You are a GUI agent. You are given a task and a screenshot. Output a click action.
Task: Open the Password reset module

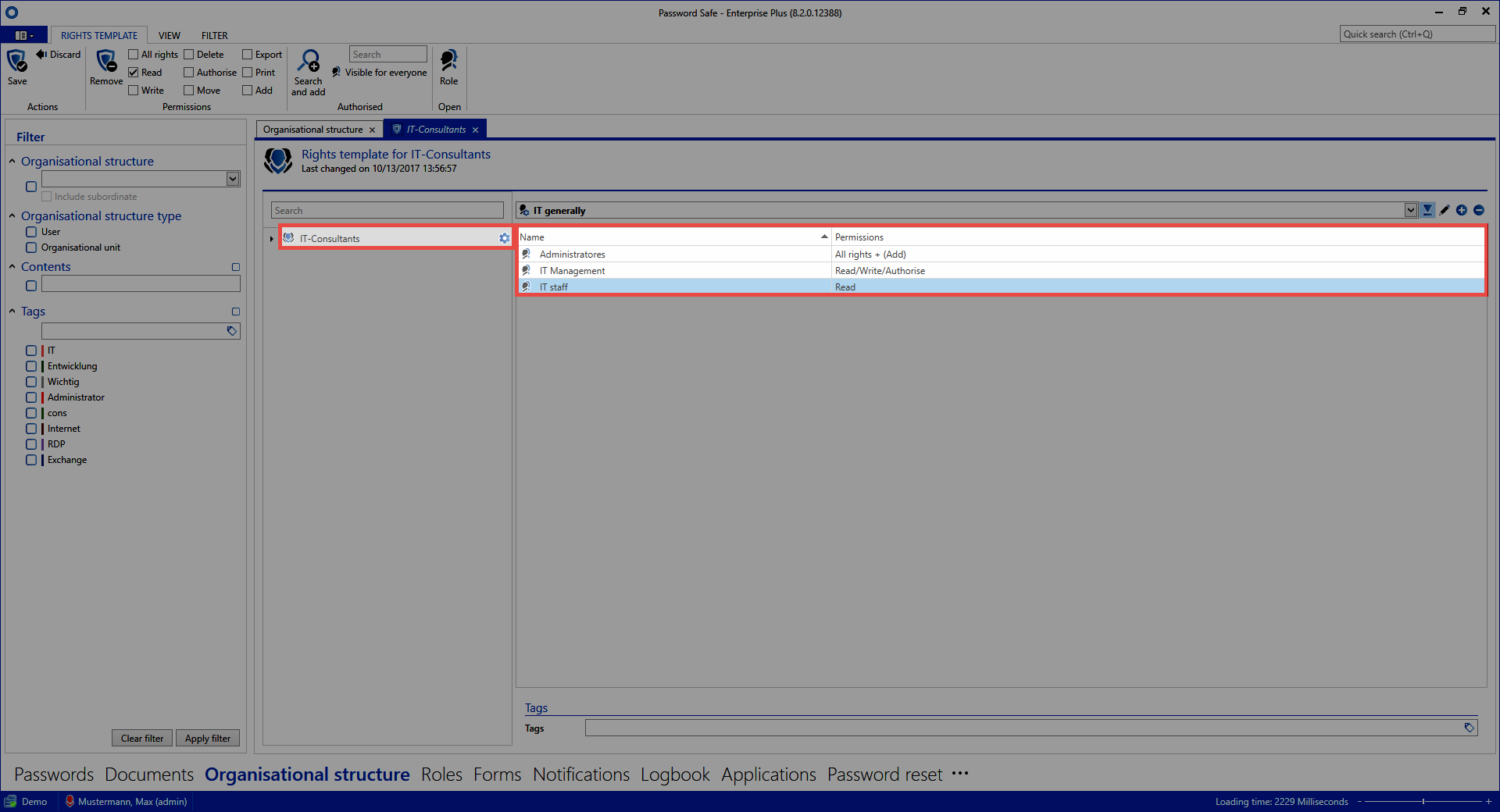pos(885,775)
